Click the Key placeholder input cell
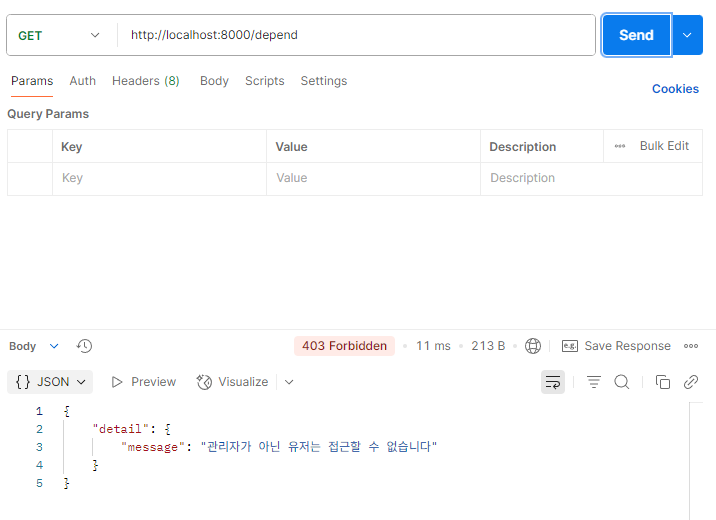The height and width of the screenshot is (520, 716). 159,178
